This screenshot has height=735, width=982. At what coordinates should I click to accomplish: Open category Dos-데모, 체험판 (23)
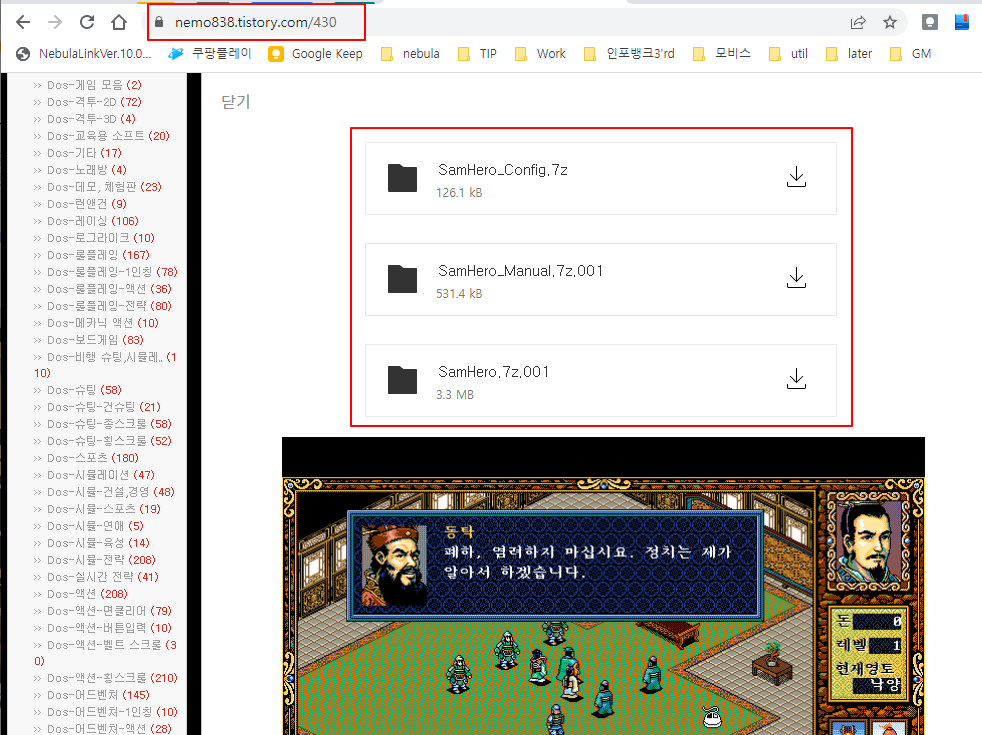[x=104, y=187]
